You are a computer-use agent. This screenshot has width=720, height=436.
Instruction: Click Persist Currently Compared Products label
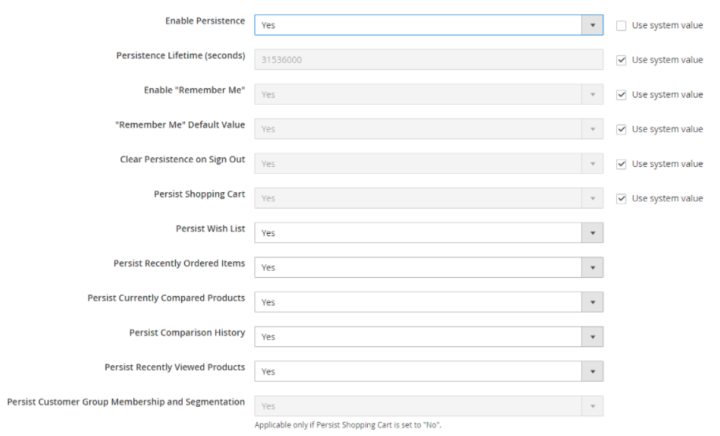(x=166, y=298)
